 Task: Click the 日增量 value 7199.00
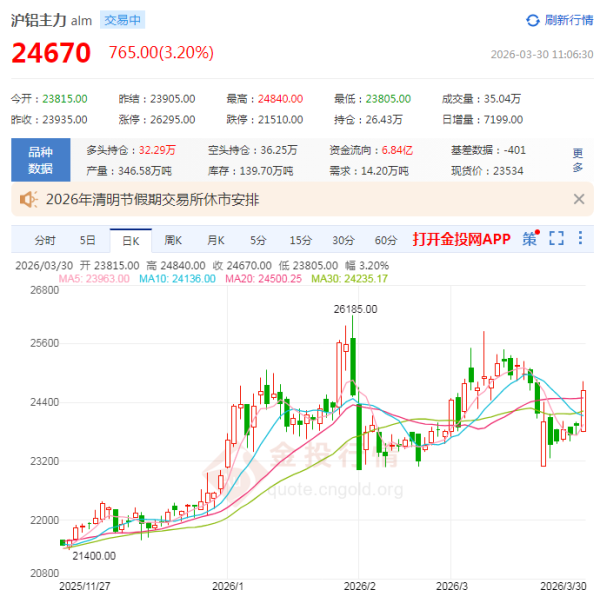point(503,120)
